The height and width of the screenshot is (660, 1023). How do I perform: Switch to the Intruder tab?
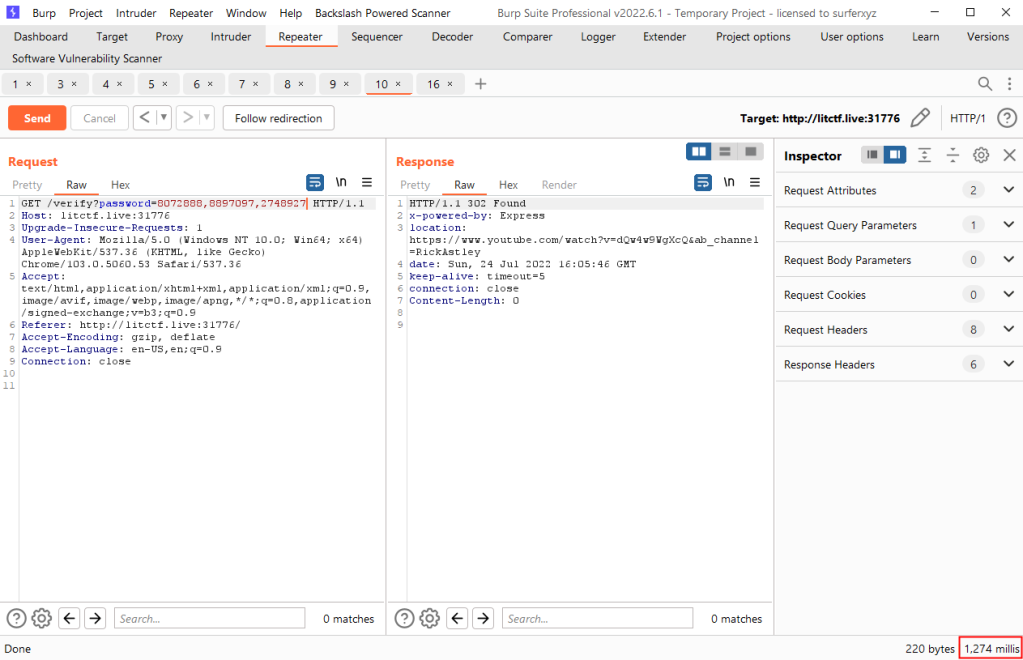pos(231,37)
